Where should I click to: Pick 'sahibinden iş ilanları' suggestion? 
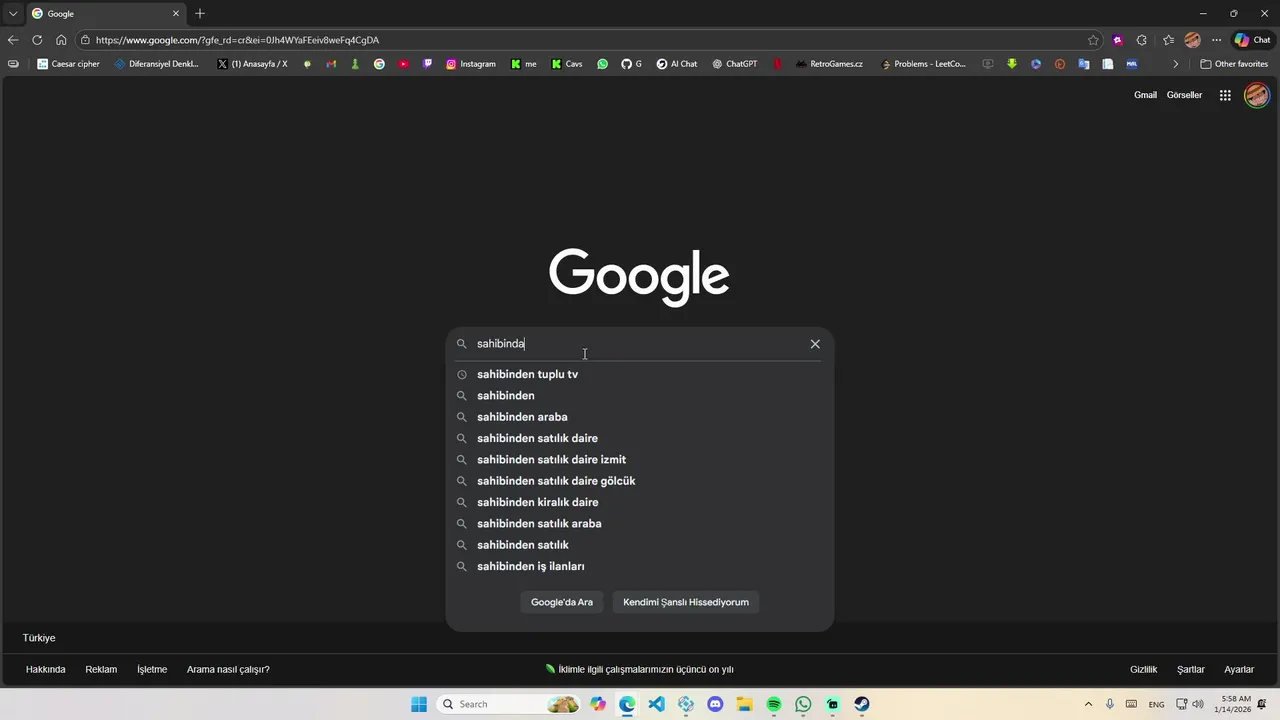tap(640, 566)
